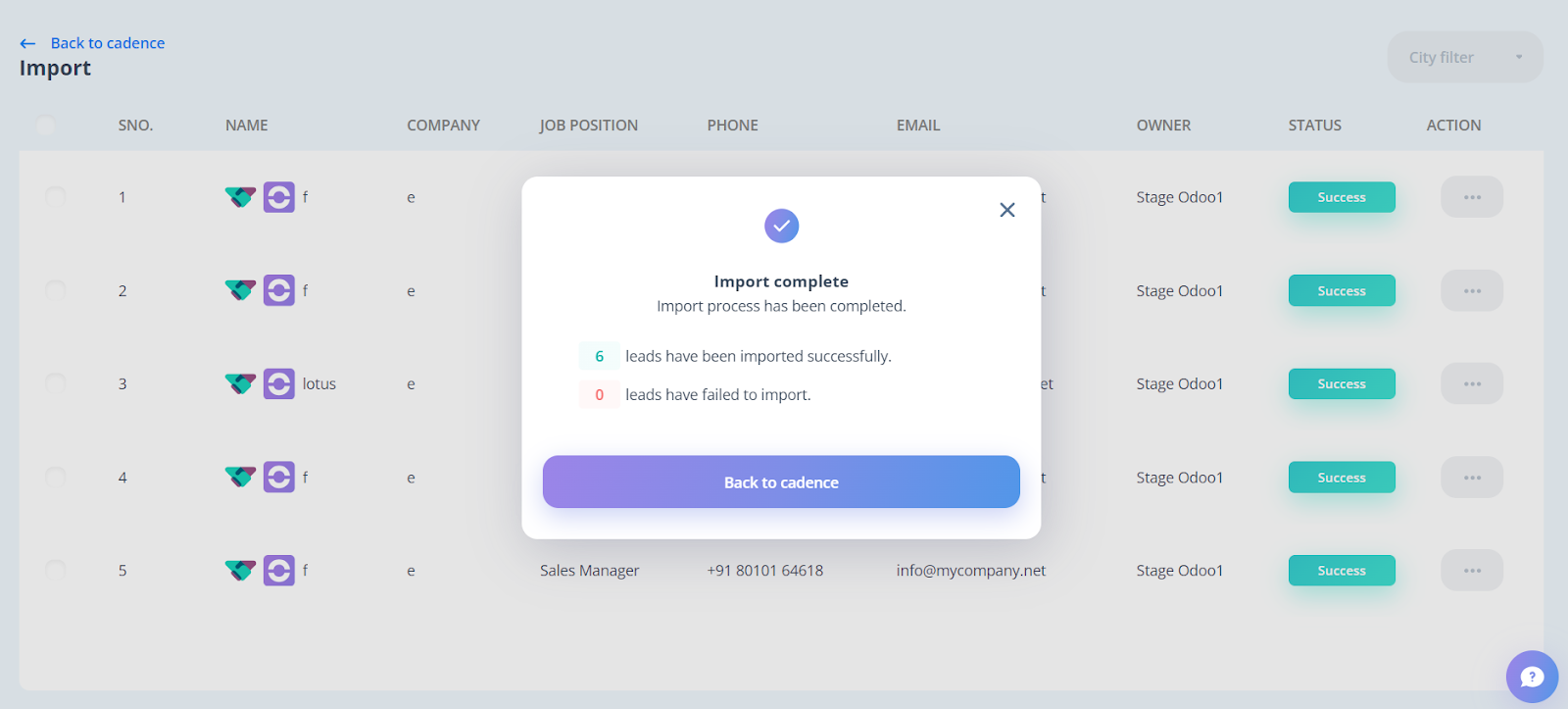Viewport: 1568px width, 709px height.
Task: Open the help chat bubble icon
Action: click(x=1532, y=677)
